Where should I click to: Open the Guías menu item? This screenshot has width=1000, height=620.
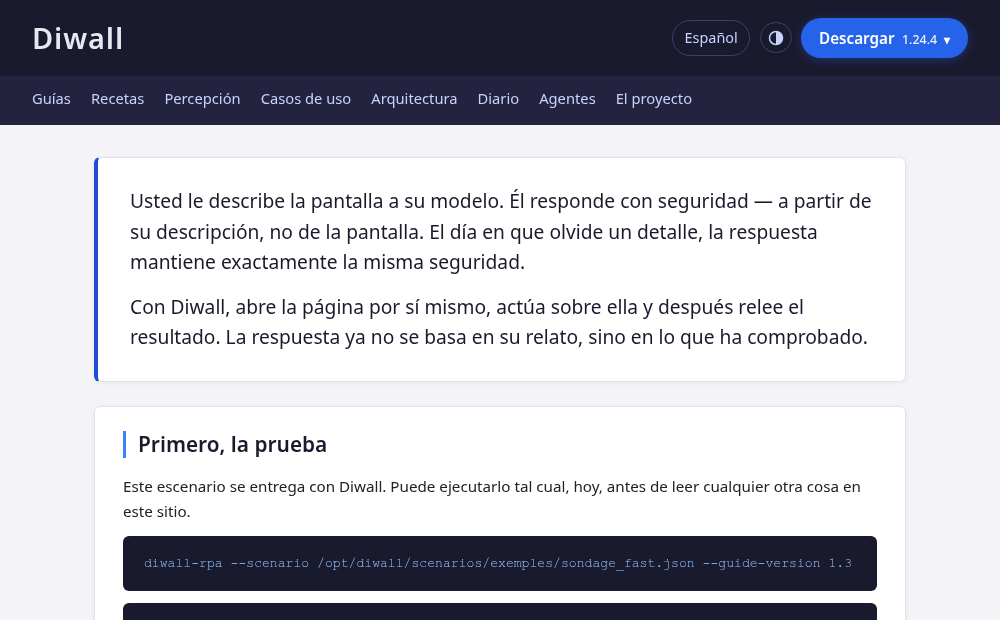coord(52,99)
